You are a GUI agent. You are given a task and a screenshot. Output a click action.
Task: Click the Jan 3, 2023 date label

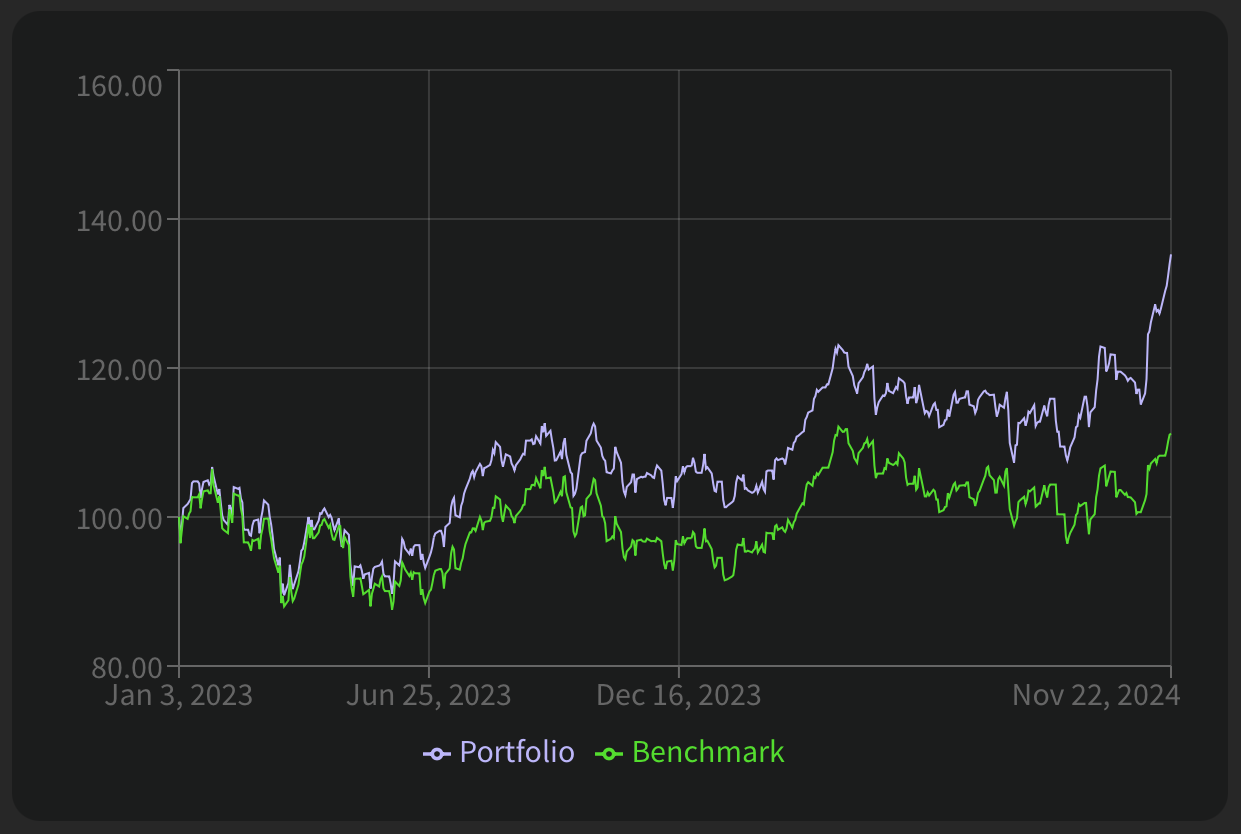pos(179,694)
